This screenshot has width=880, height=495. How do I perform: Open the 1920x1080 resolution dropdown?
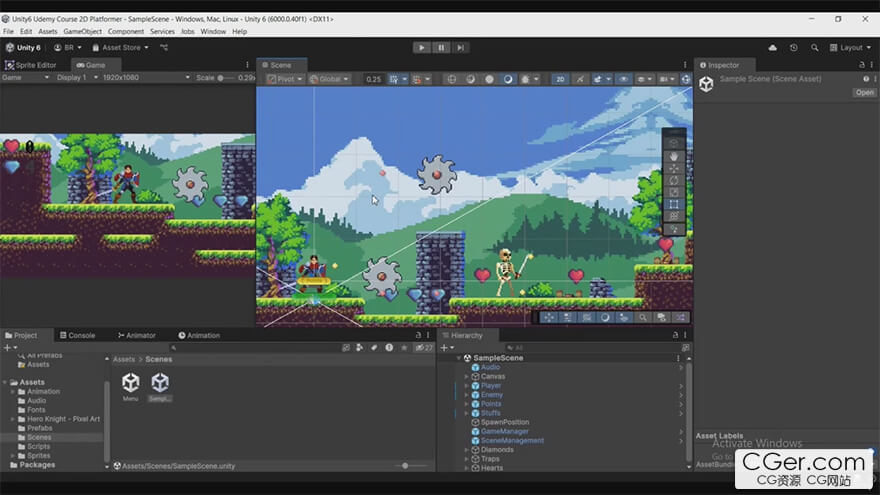pos(146,77)
